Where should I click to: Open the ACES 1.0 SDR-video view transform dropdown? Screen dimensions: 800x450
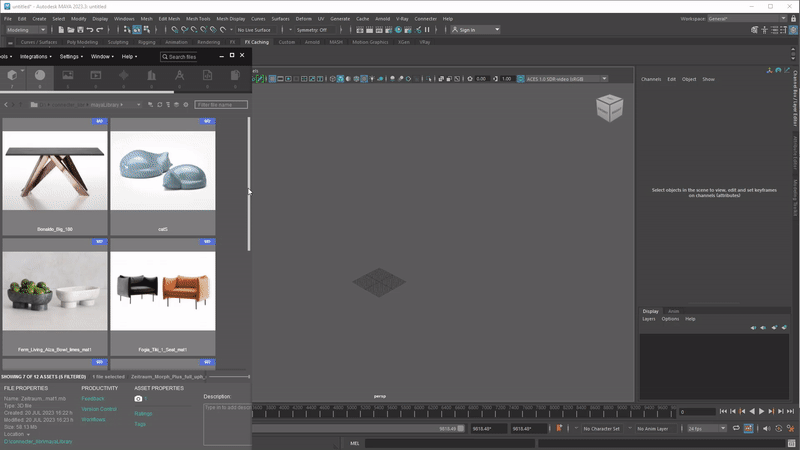click(x=566, y=79)
